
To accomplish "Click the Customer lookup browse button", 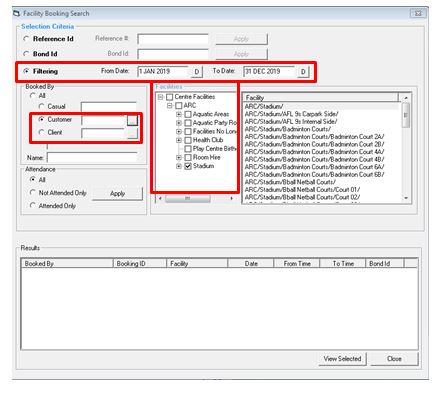I will [x=132, y=120].
